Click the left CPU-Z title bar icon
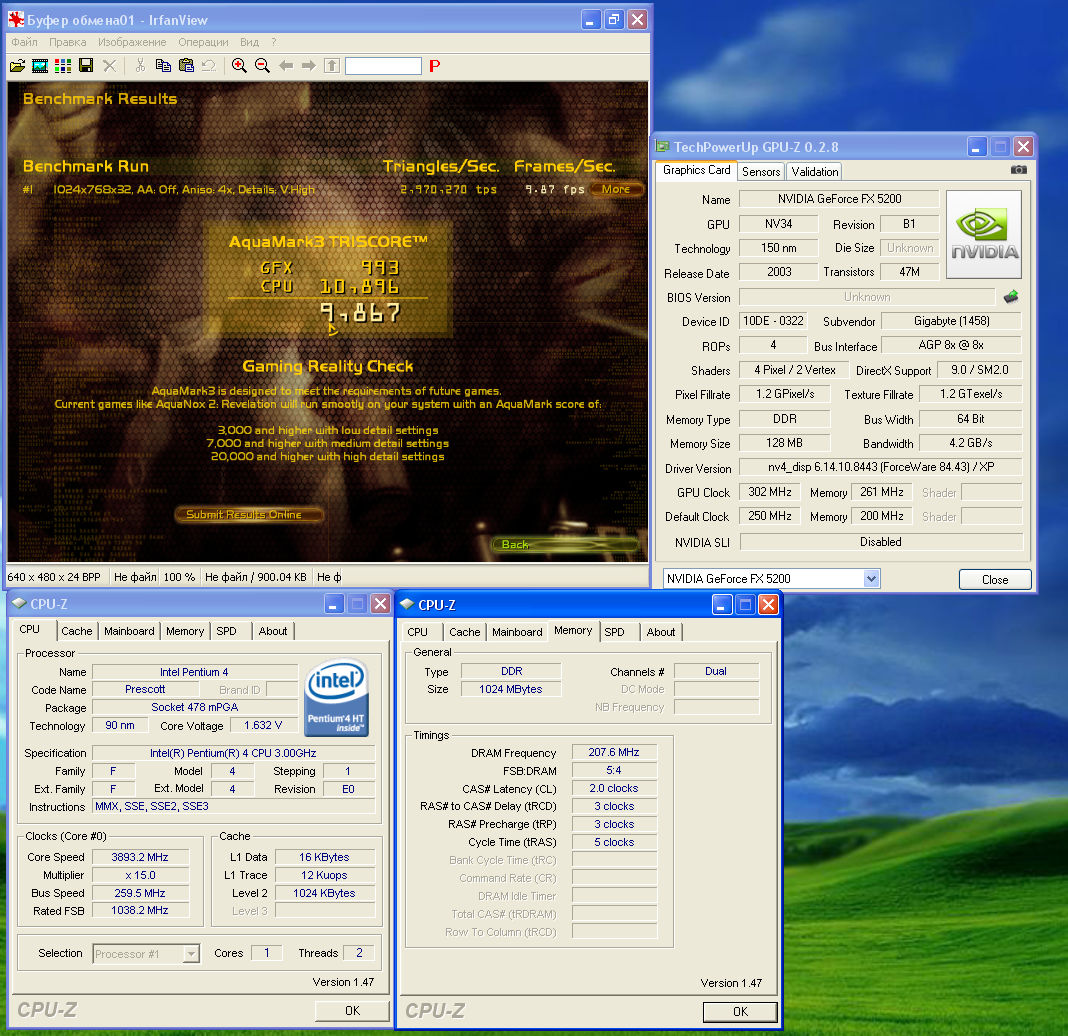Viewport: 1068px width, 1036px height. click(19, 603)
